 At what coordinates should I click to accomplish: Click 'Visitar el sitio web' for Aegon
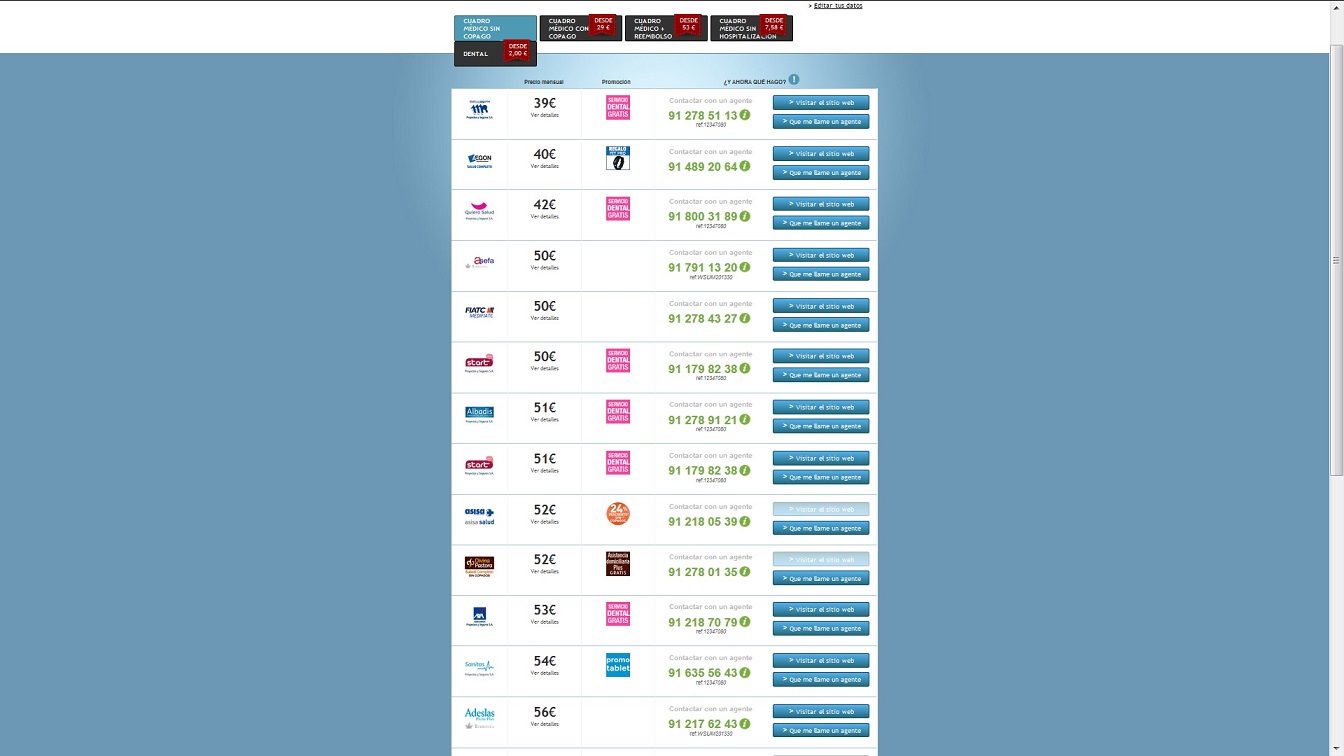point(821,153)
